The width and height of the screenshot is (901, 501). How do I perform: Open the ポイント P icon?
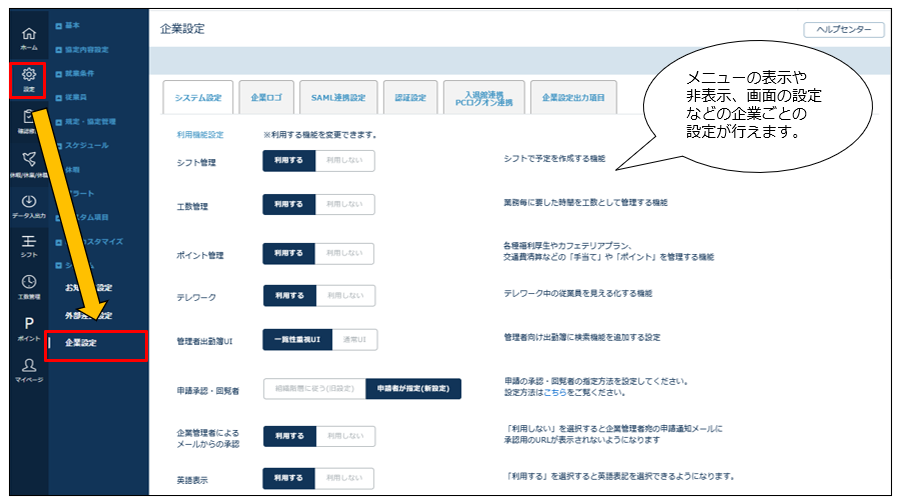(29, 327)
